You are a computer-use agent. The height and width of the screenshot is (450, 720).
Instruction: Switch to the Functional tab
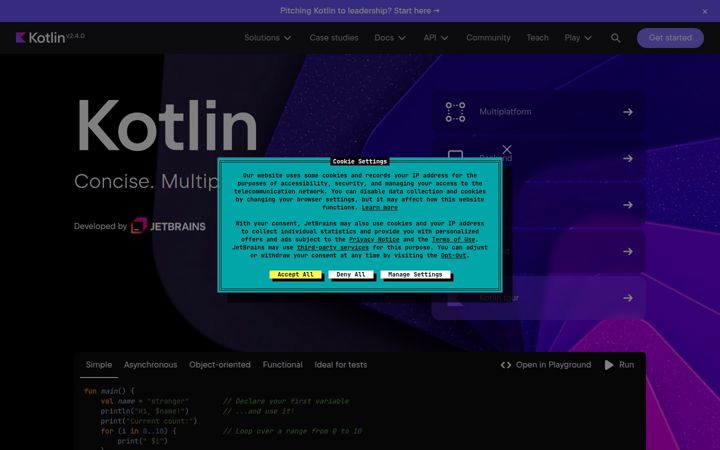282,365
